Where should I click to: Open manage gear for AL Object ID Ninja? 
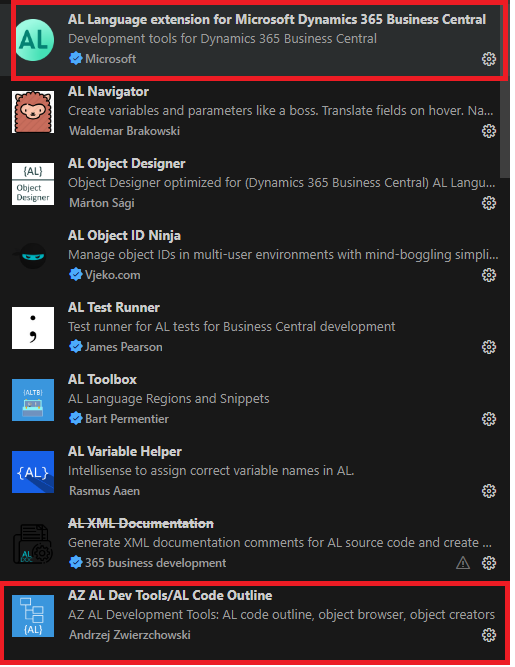coord(489,275)
